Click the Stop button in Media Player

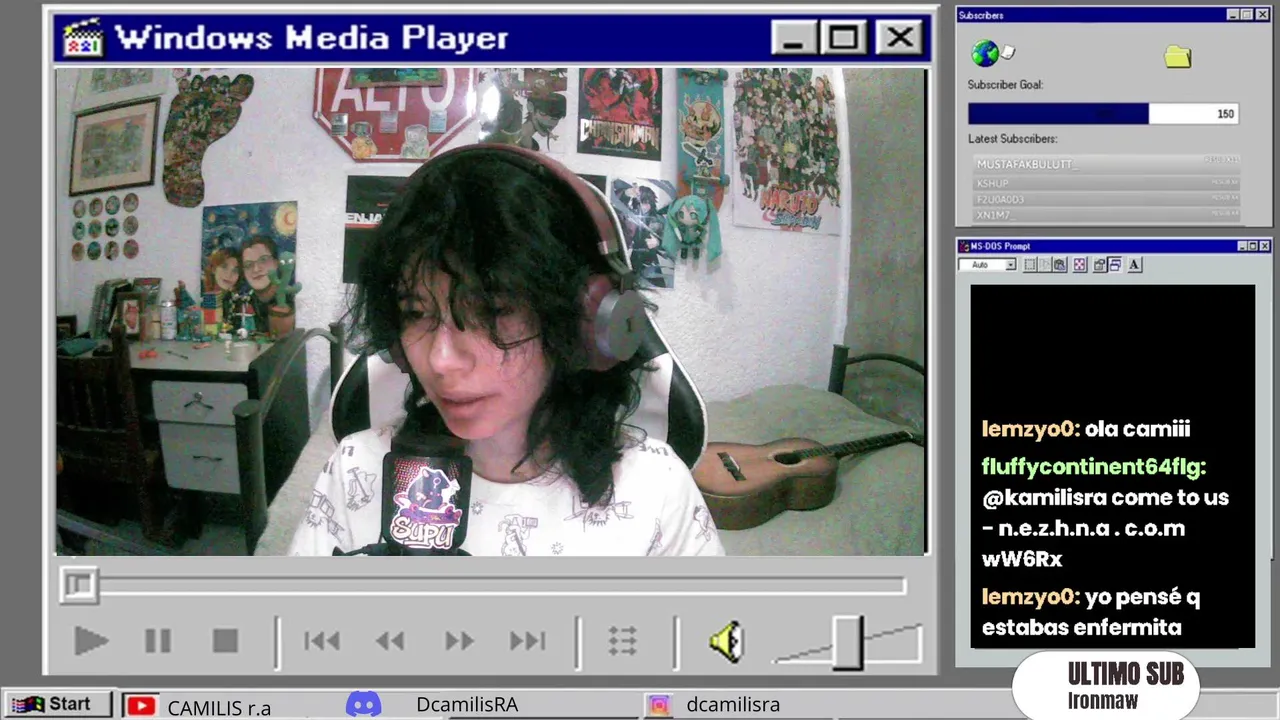click(226, 641)
